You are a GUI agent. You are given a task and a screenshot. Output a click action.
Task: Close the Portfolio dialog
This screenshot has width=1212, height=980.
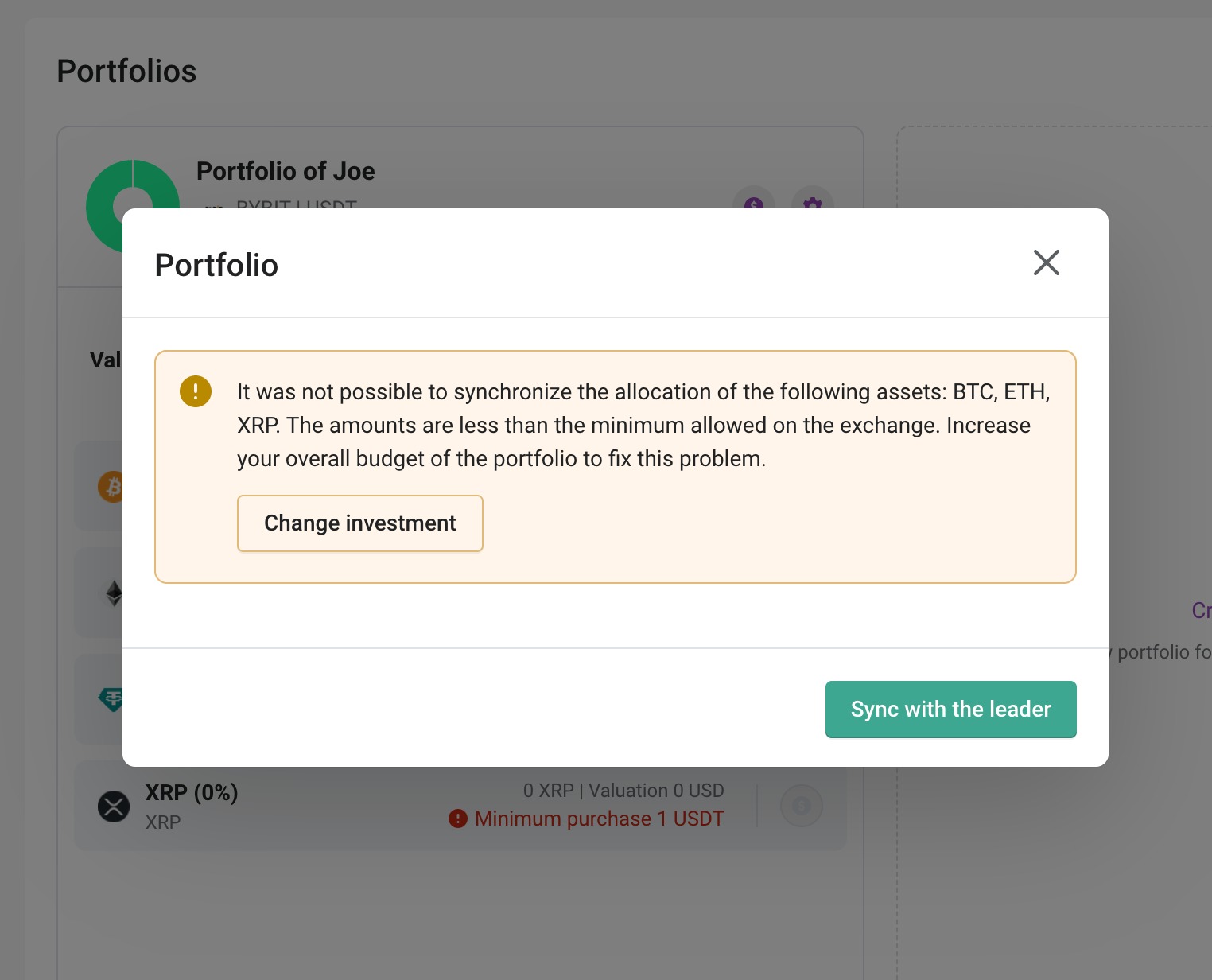pyautogui.click(x=1046, y=262)
